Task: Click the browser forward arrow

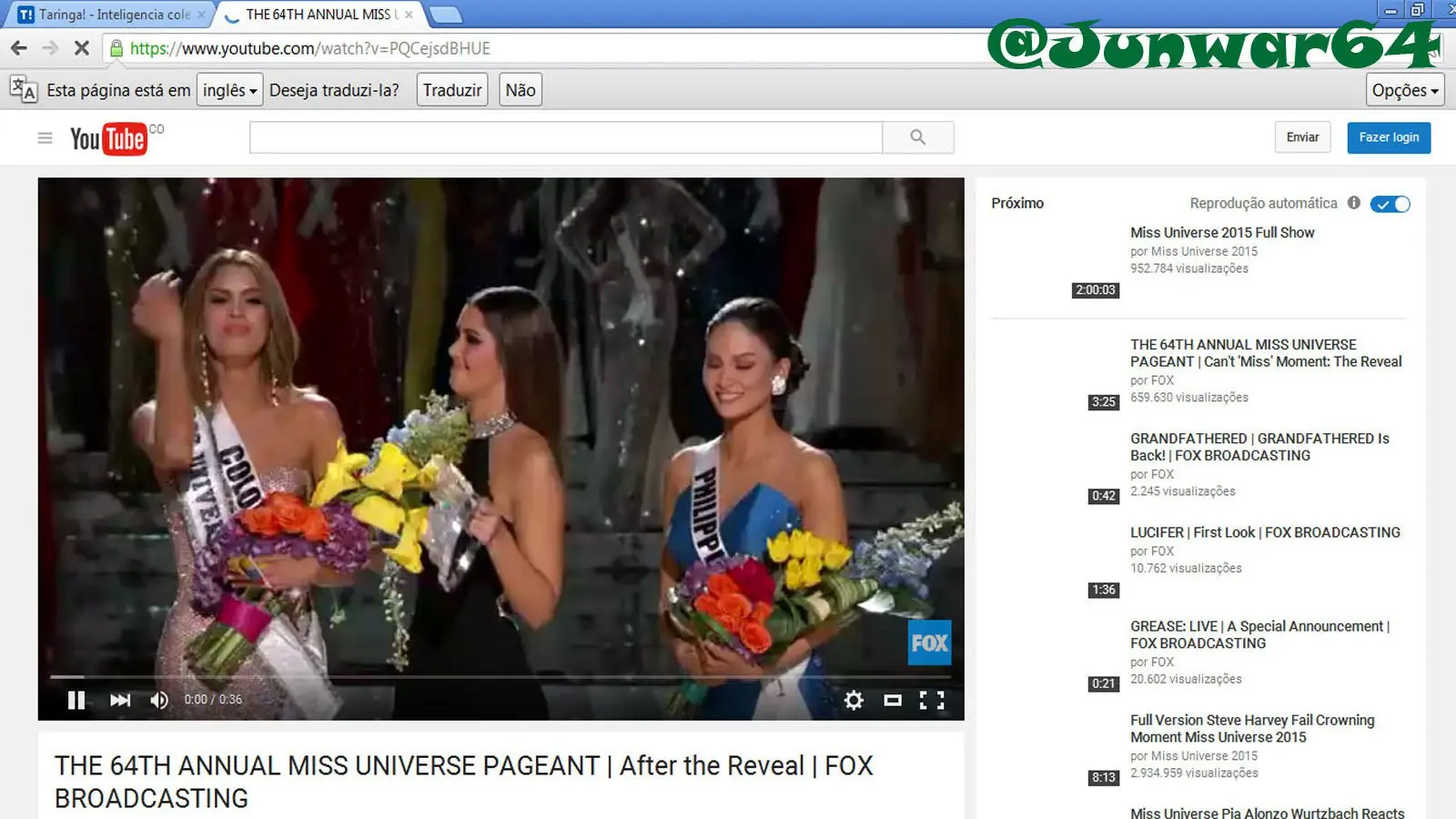Action: coord(50,48)
